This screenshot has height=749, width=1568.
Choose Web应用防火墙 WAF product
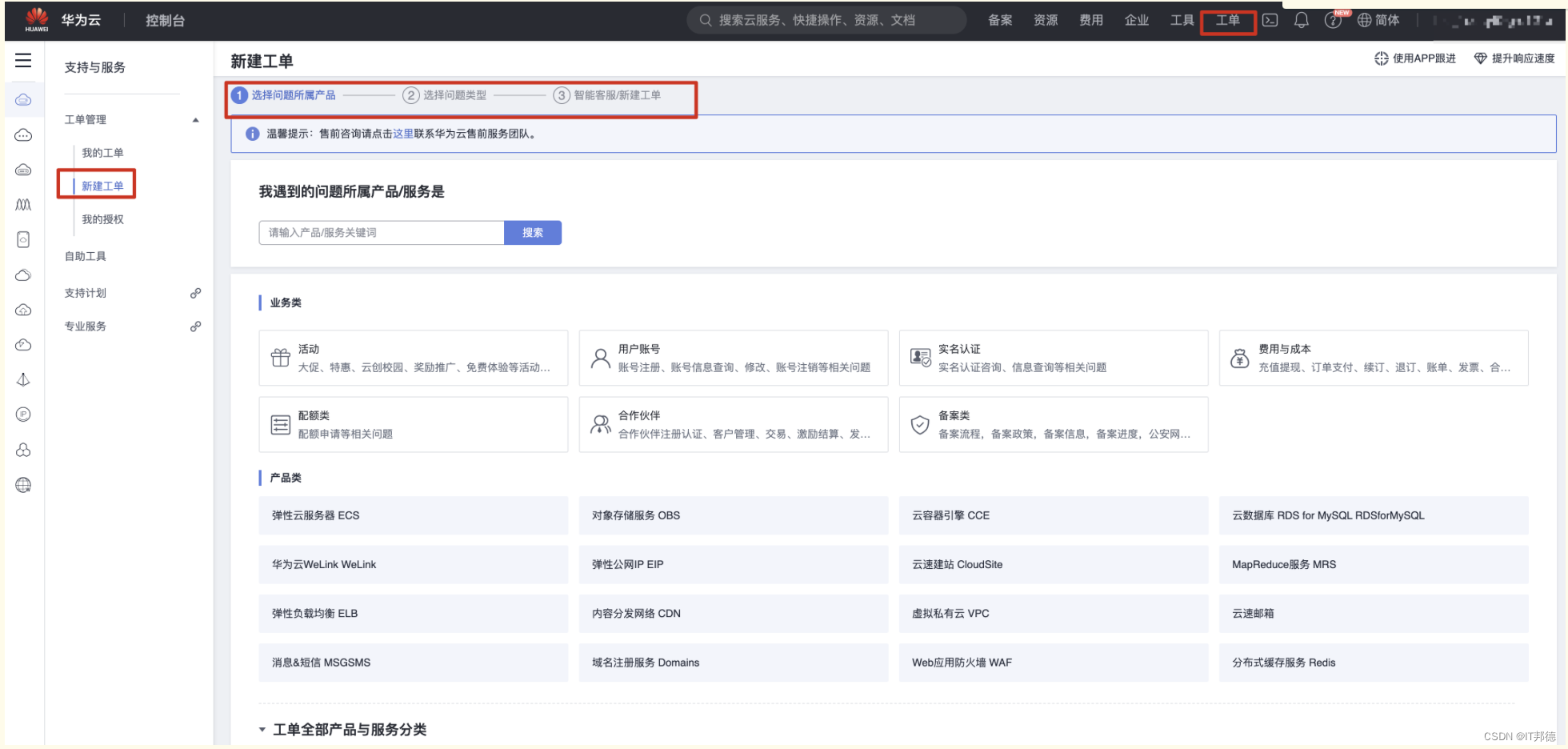coord(1054,663)
